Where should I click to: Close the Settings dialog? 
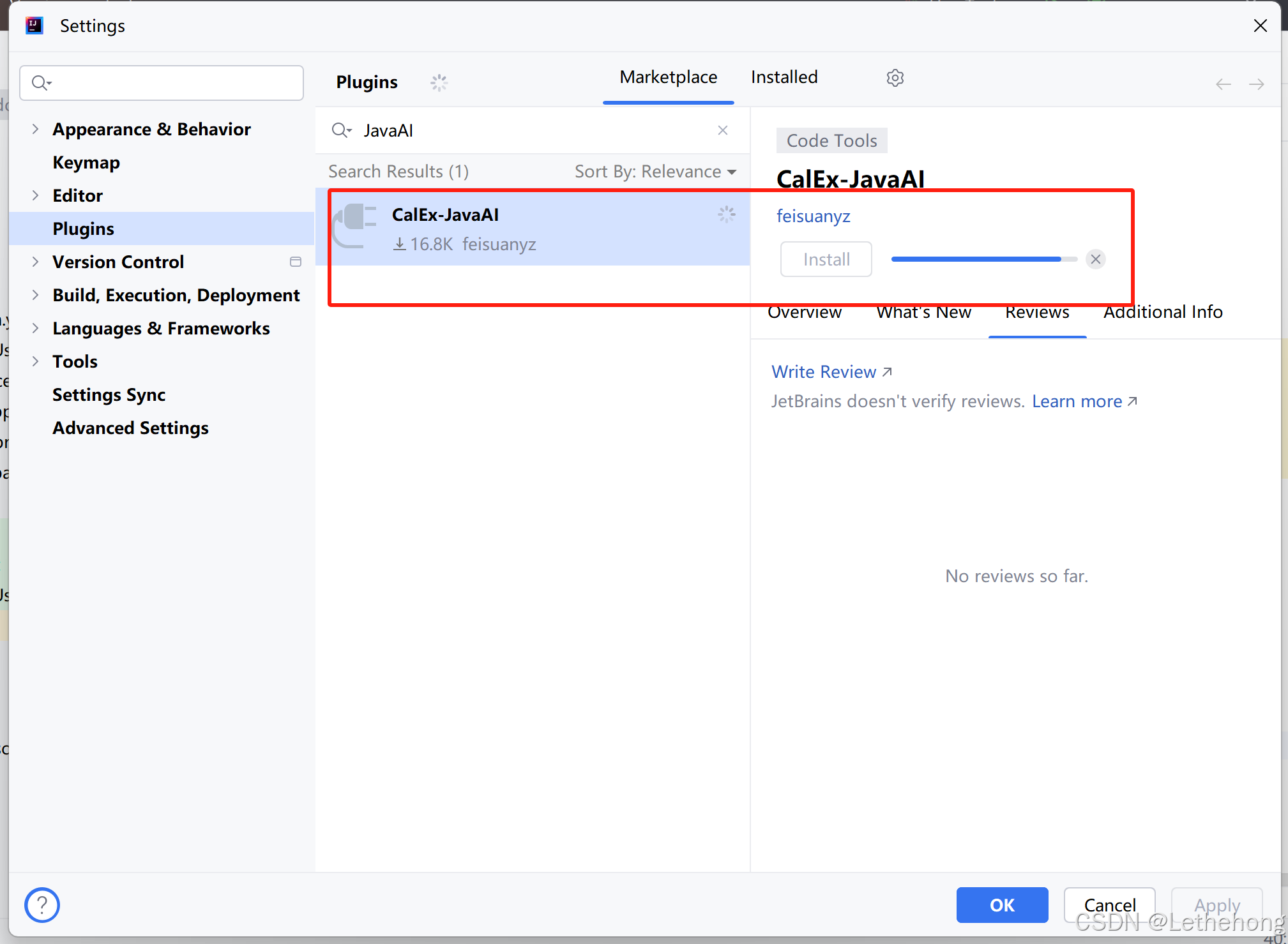tap(1260, 26)
